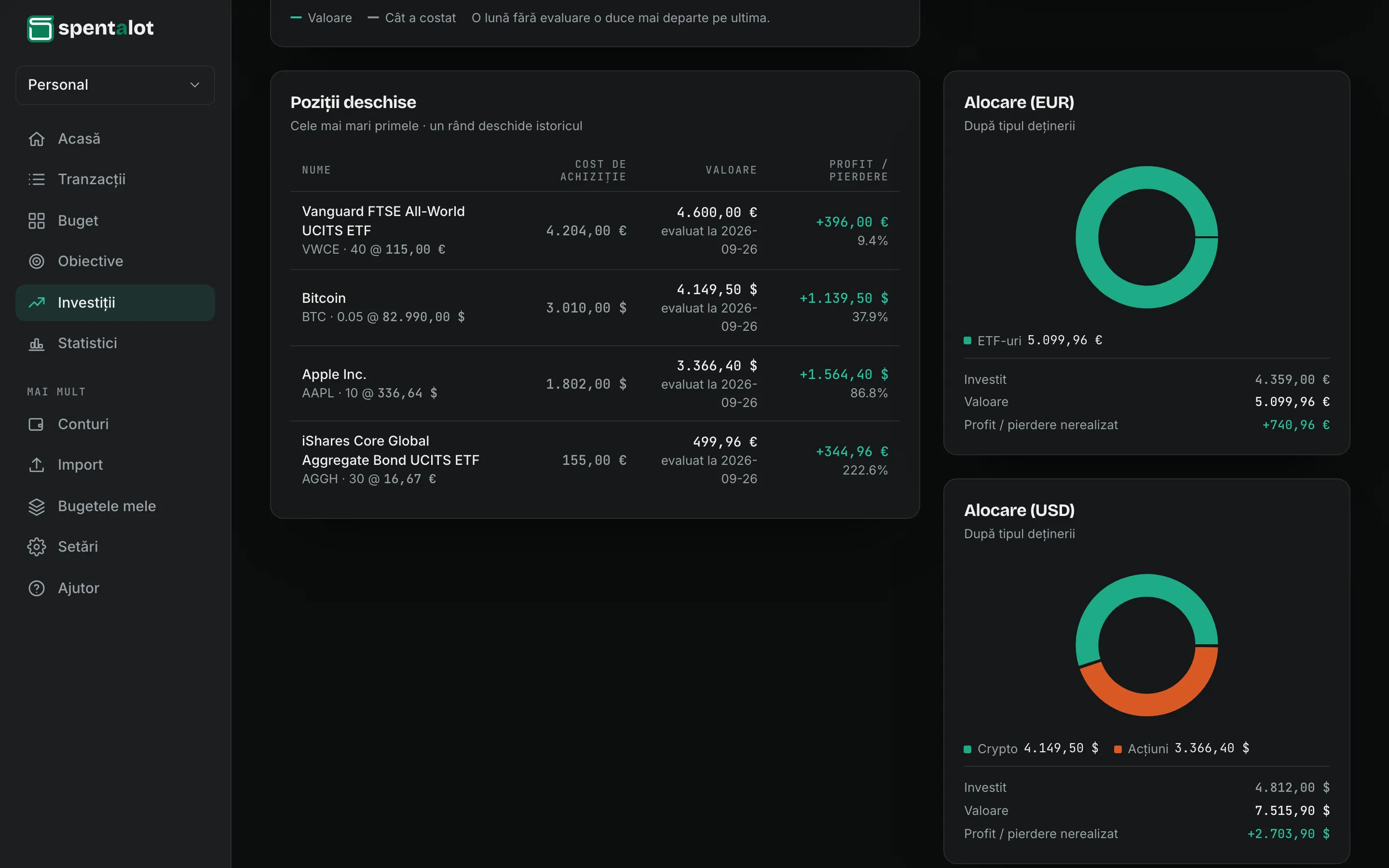Screen dimensions: 1389x868
Task: Open the iShares Core Global Aggregate Bond row
Action: (595, 460)
